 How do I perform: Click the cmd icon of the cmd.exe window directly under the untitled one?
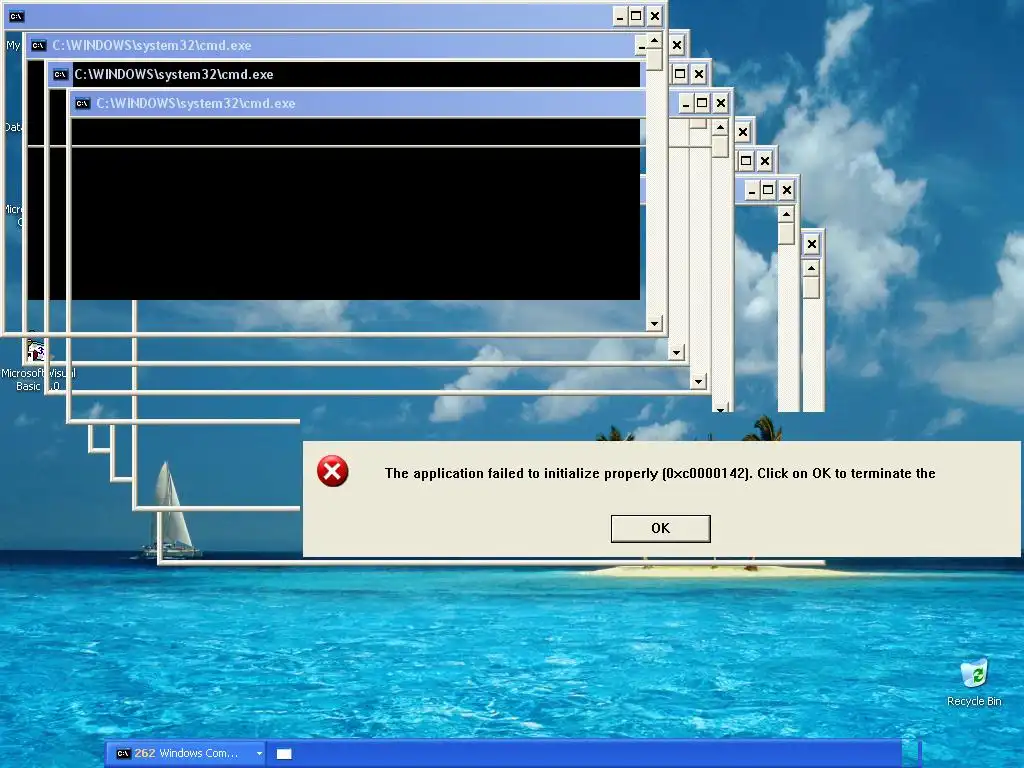tap(39, 45)
